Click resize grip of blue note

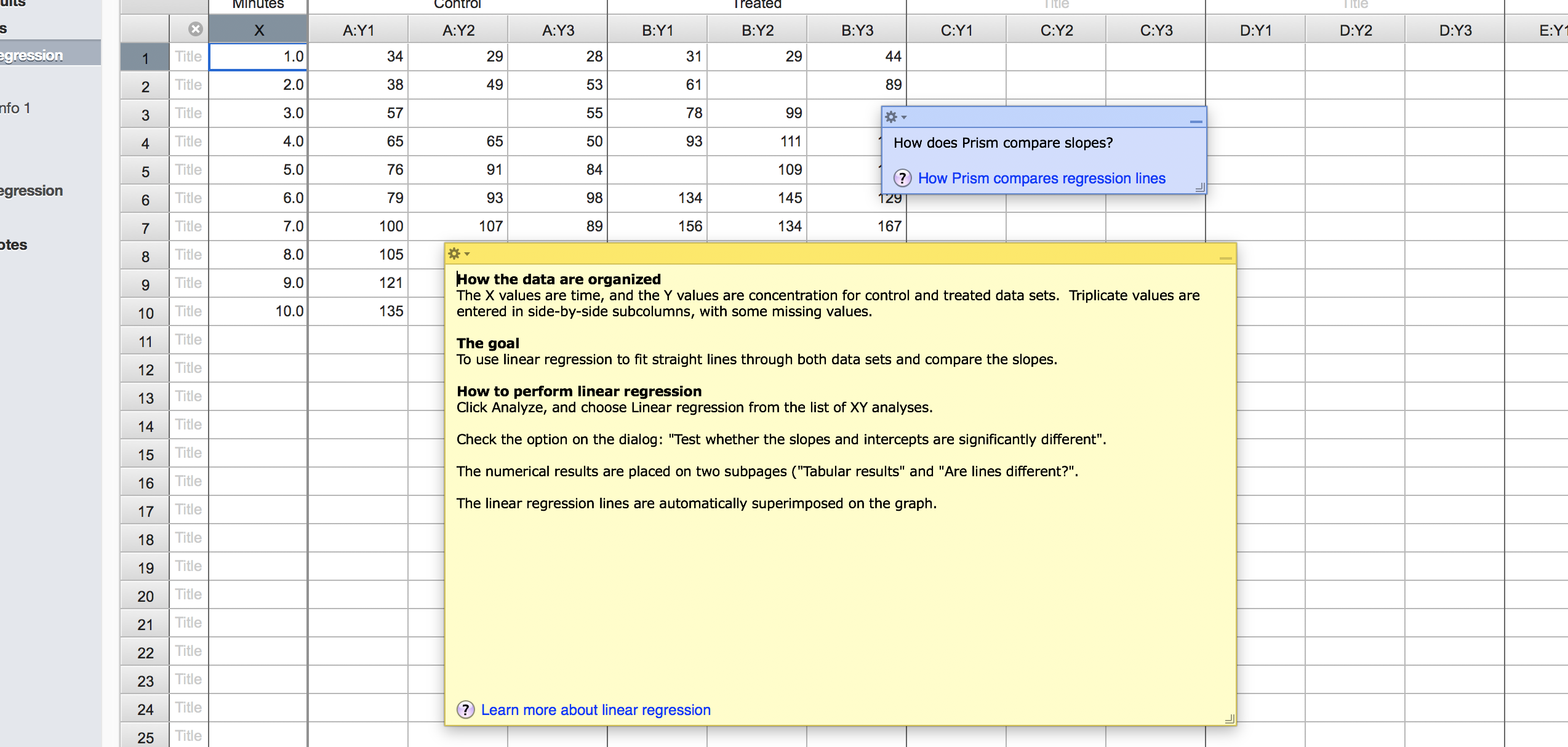point(1200,188)
